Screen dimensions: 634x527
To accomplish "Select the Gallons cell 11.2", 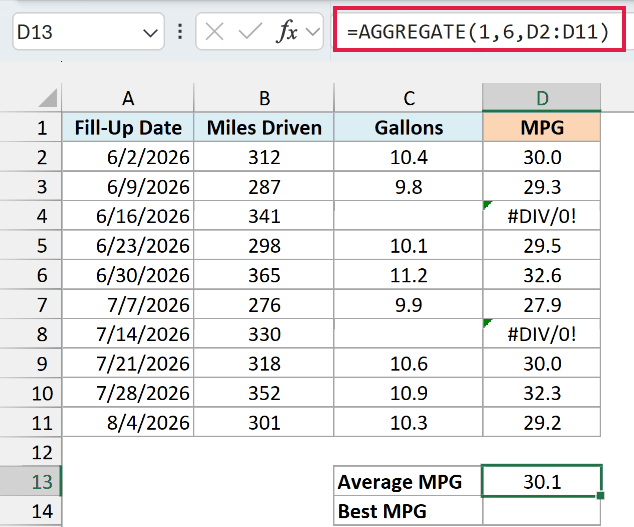I will [408, 275].
